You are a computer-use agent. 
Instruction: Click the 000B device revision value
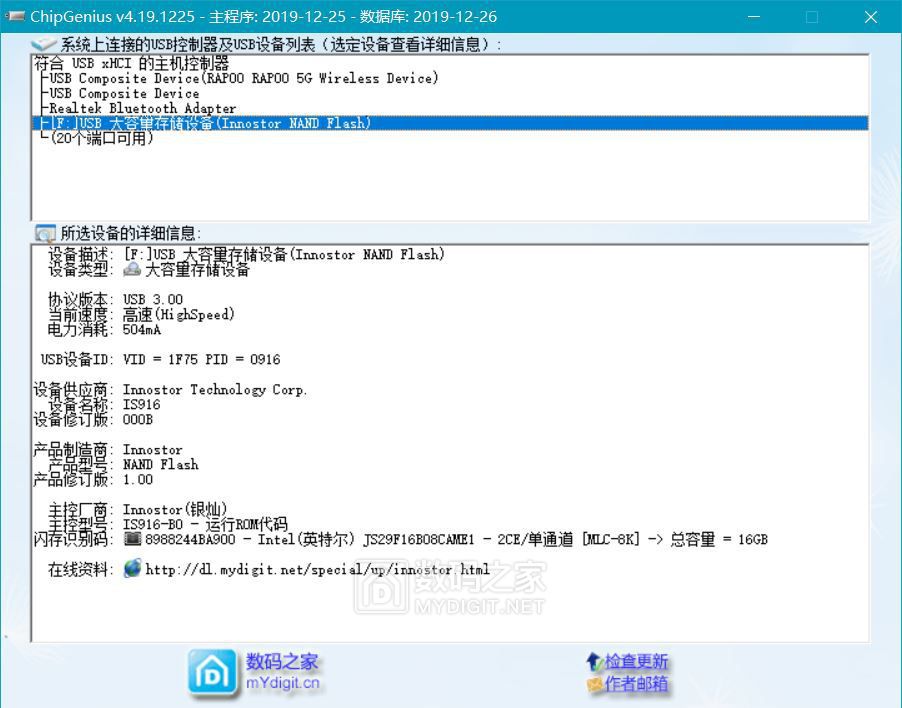(138, 419)
